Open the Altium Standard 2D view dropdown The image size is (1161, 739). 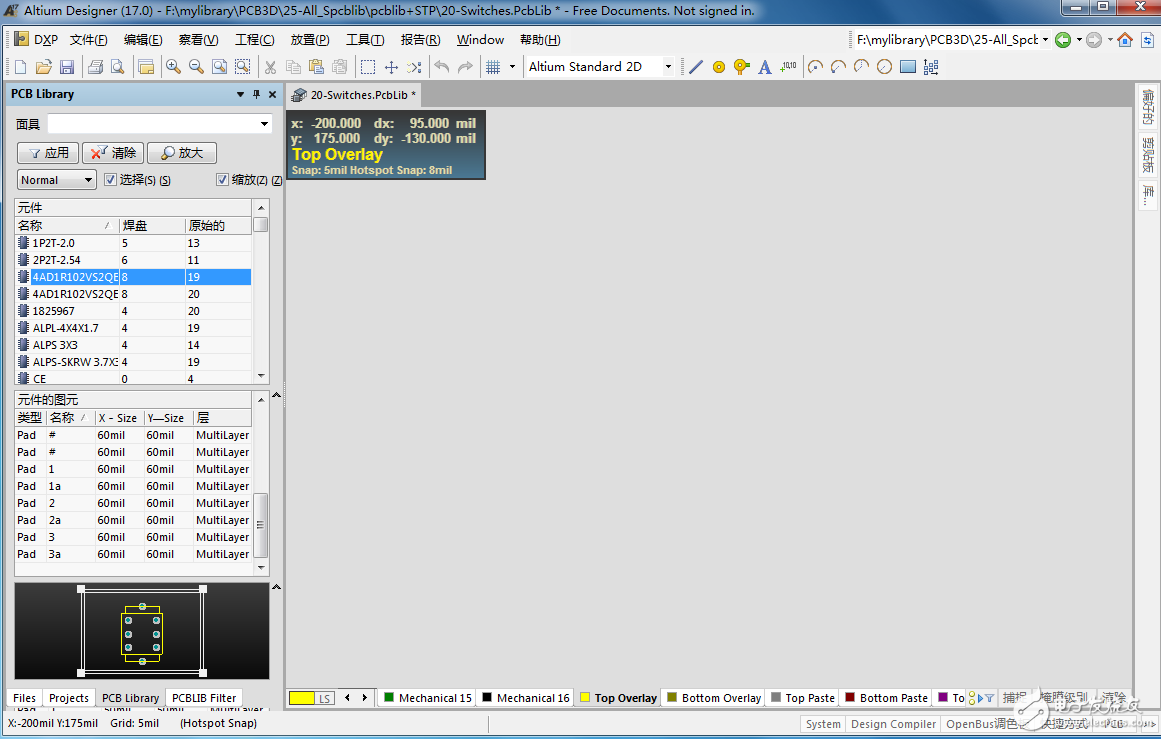667,67
